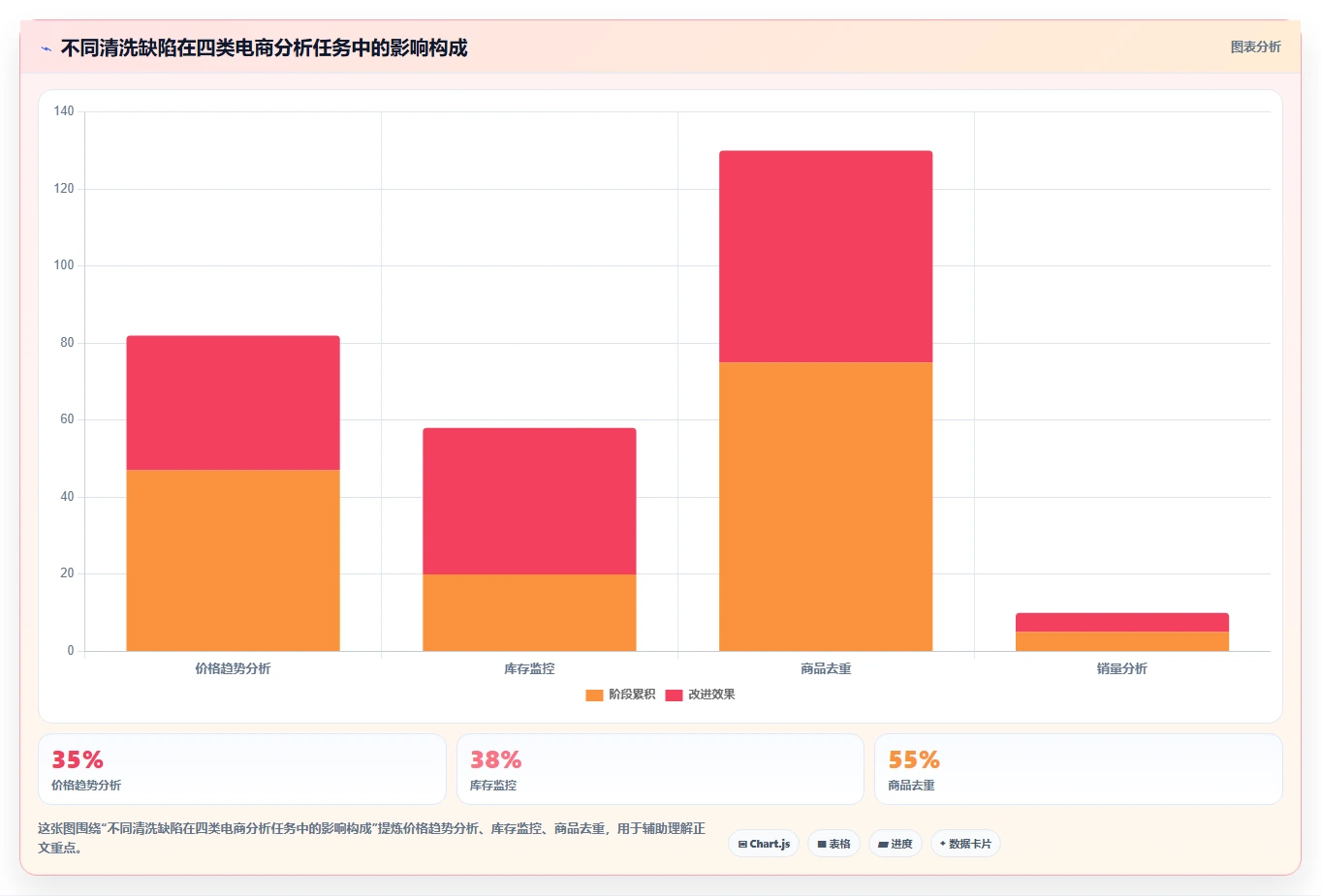The image size is (1321, 896).
Task: Click the red segment of 商品去重 bar
Action: tap(826, 257)
